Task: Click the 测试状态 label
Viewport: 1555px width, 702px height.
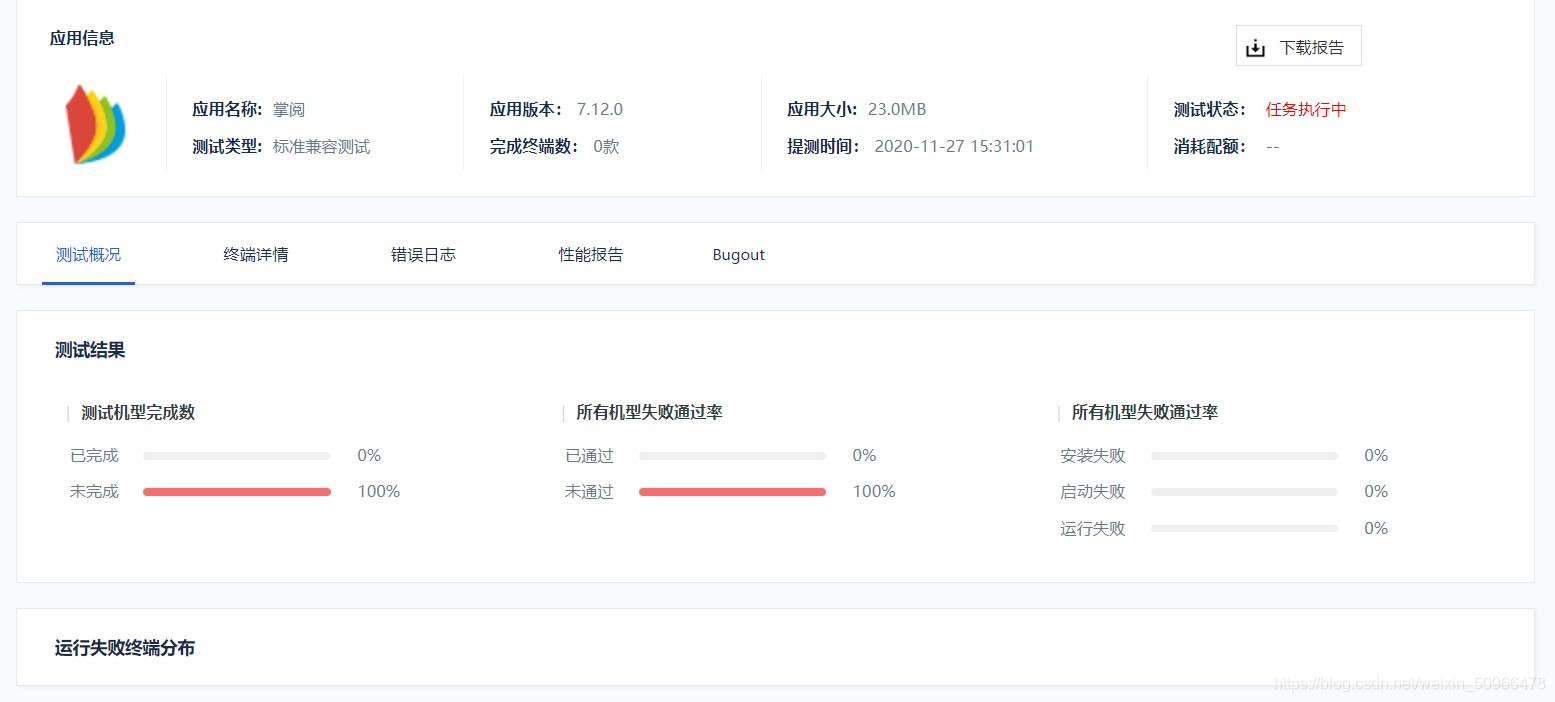Action: (1210, 110)
